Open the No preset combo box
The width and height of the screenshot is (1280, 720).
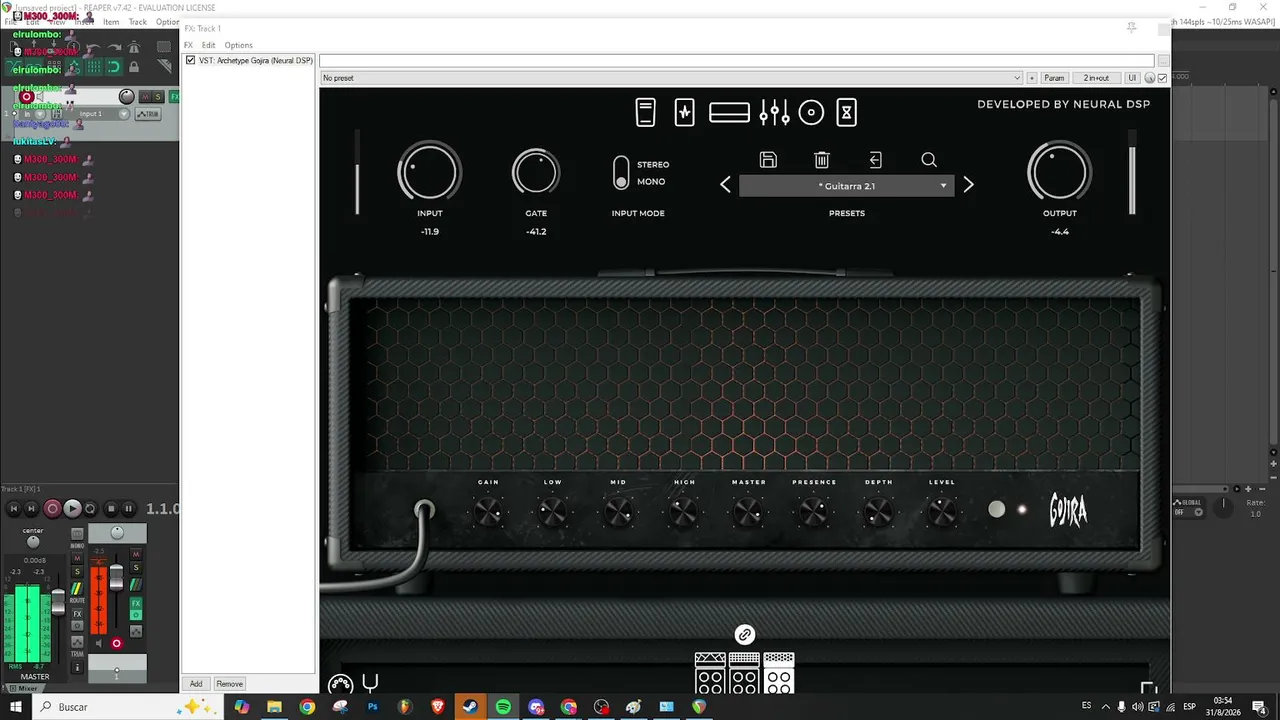click(x=671, y=78)
